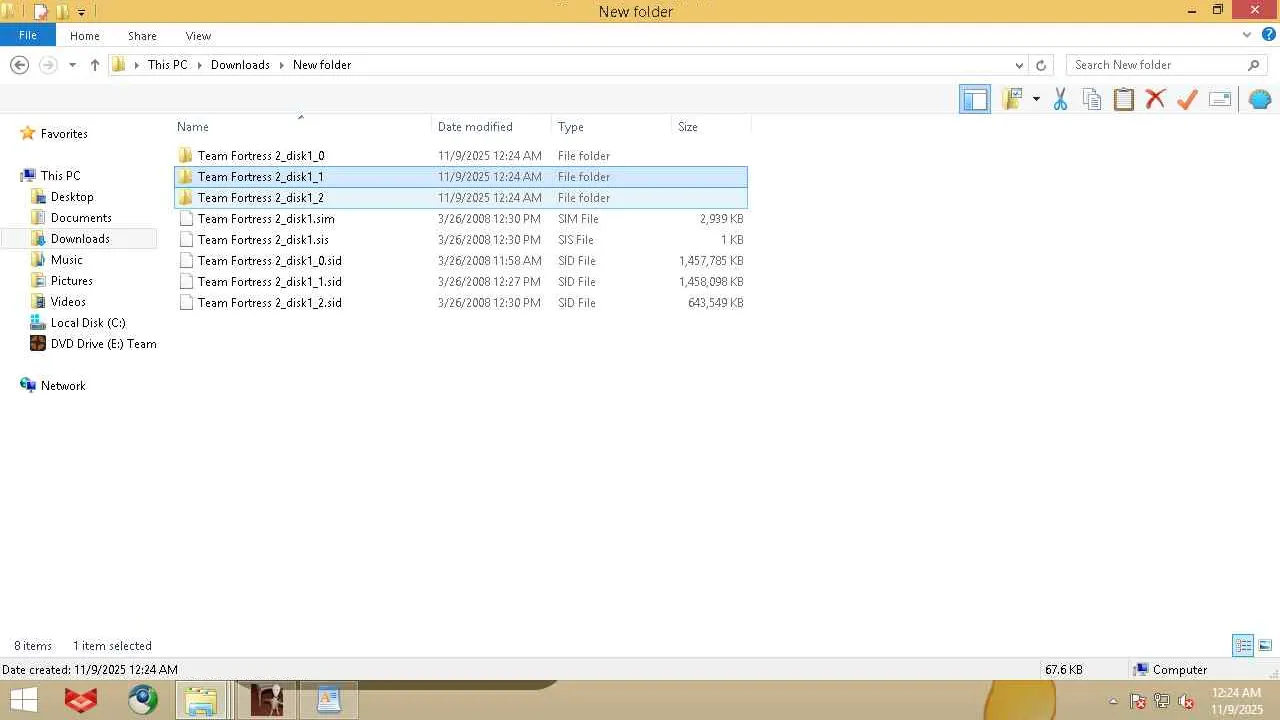Select the Team Fortress 2_disk1_1 folder
The height and width of the screenshot is (720, 1280).
(x=461, y=177)
